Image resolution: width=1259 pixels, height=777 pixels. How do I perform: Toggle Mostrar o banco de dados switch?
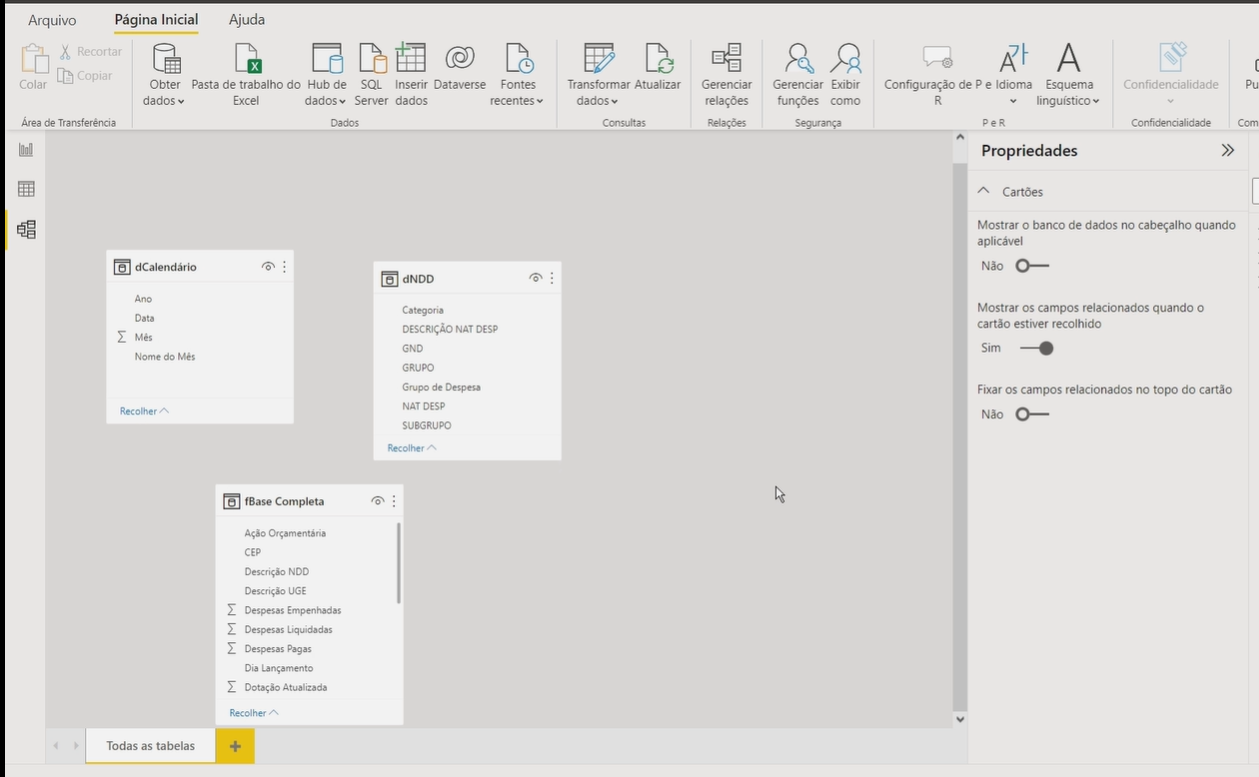coord(1032,266)
